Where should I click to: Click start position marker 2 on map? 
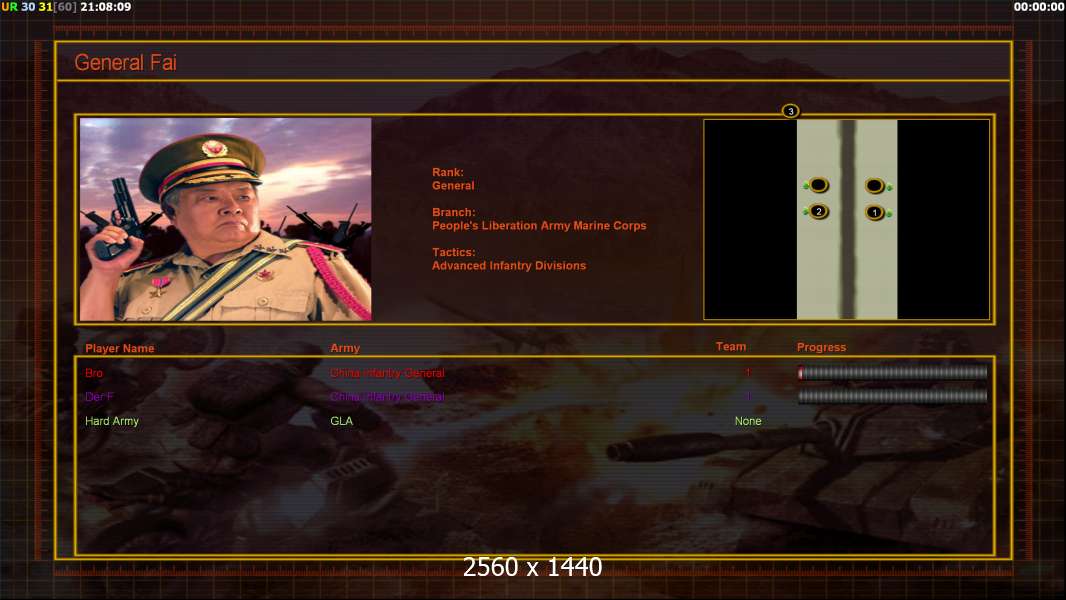(819, 211)
